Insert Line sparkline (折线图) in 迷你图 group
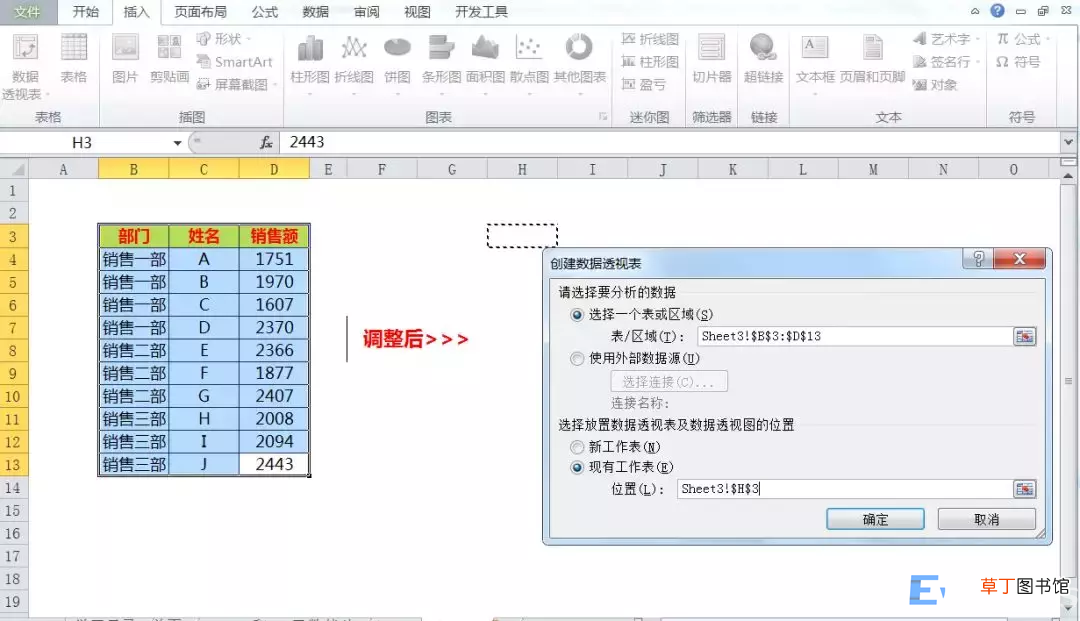1080x621 pixels. pyautogui.click(x=650, y=39)
